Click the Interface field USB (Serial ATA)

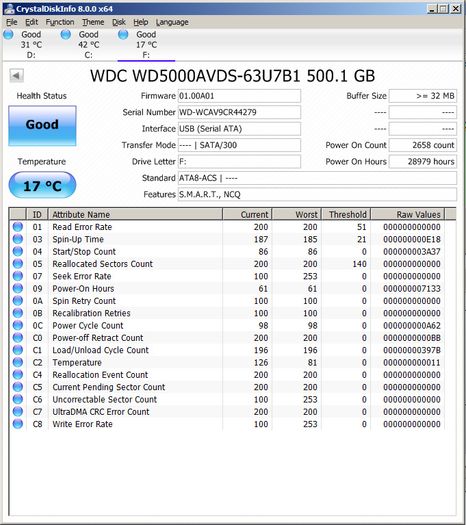[x=239, y=129]
